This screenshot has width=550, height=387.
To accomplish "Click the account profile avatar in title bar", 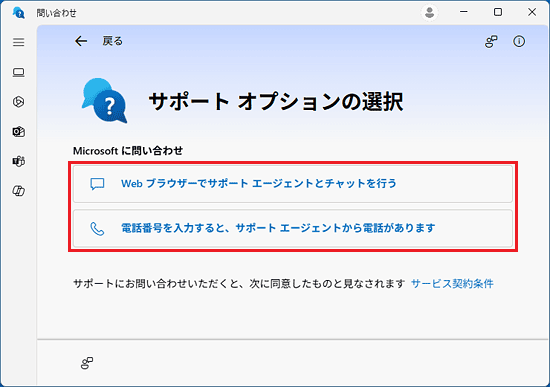I will [x=429, y=13].
